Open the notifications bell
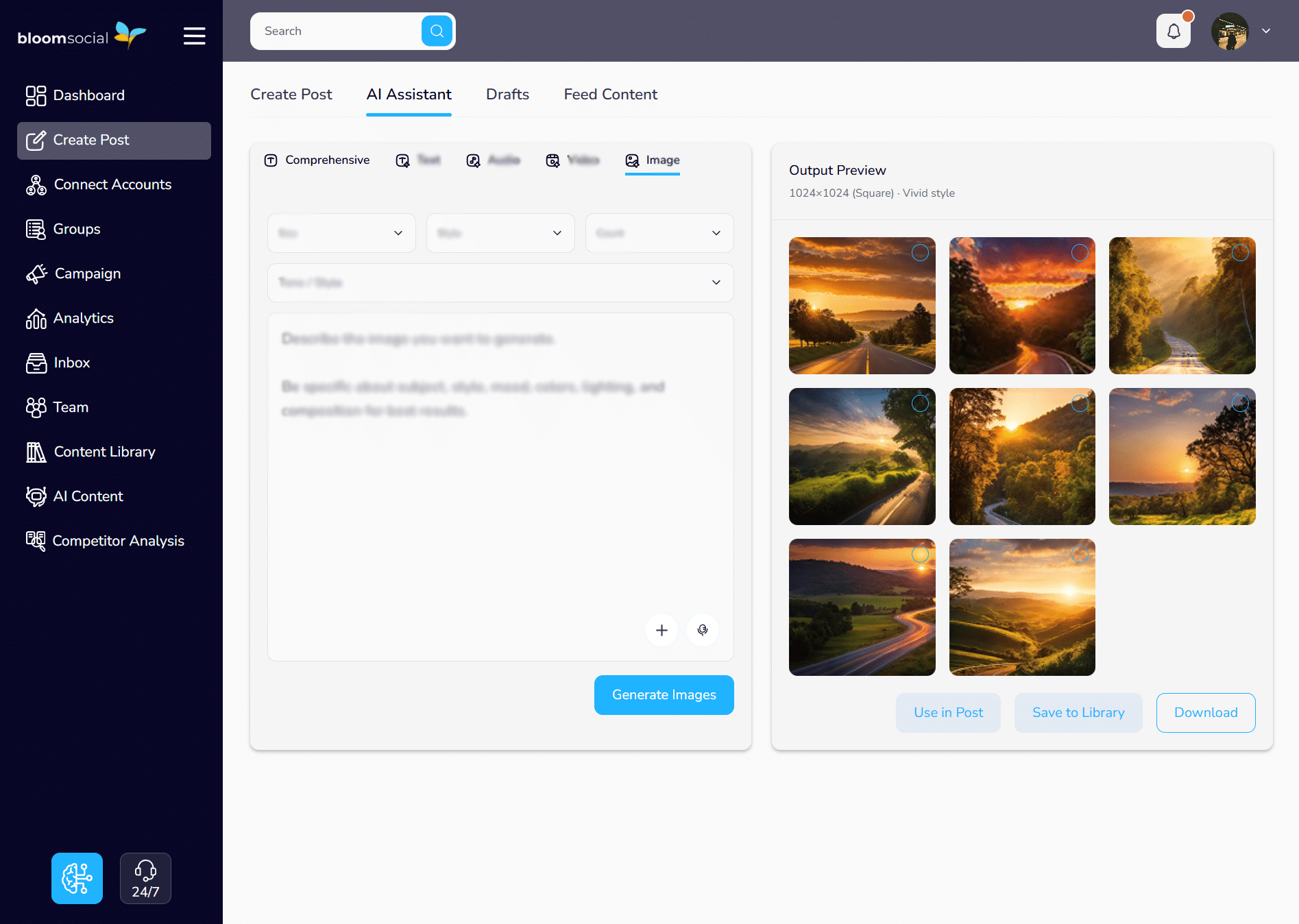This screenshot has height=924, width=1299. click(x=1174, y=31)
